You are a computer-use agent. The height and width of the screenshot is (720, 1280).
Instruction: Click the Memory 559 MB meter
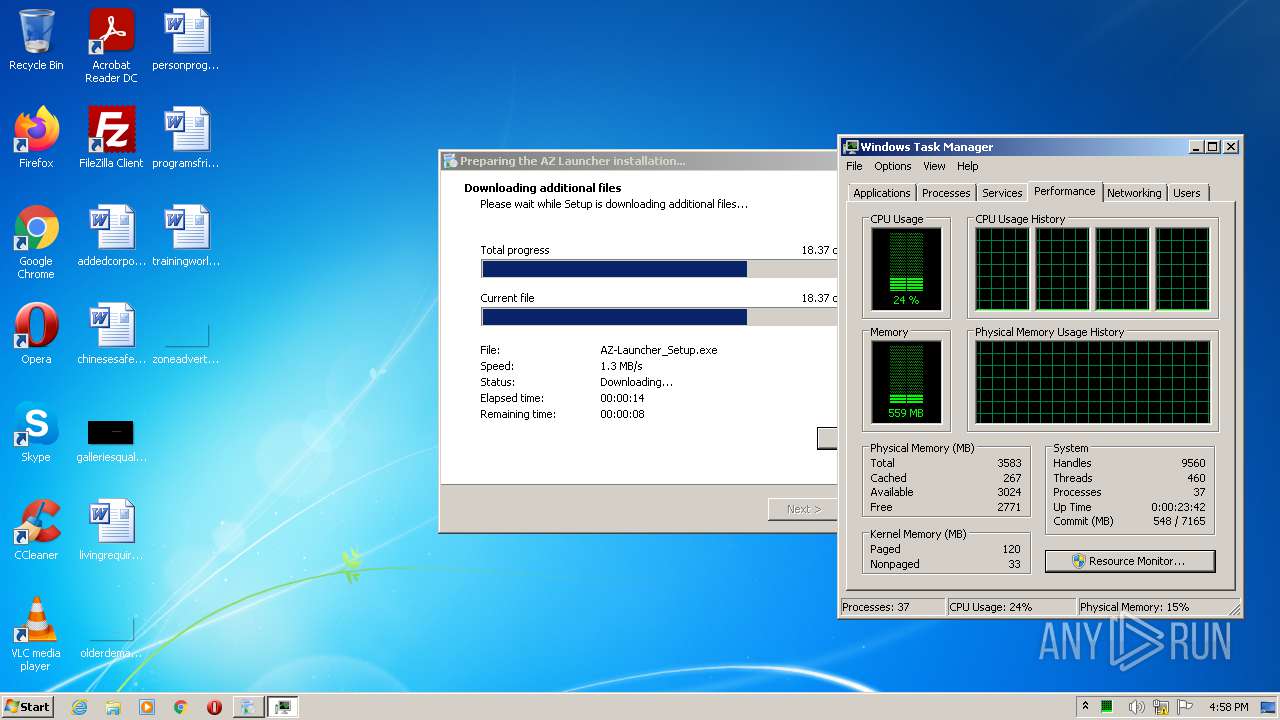(906, 381)
